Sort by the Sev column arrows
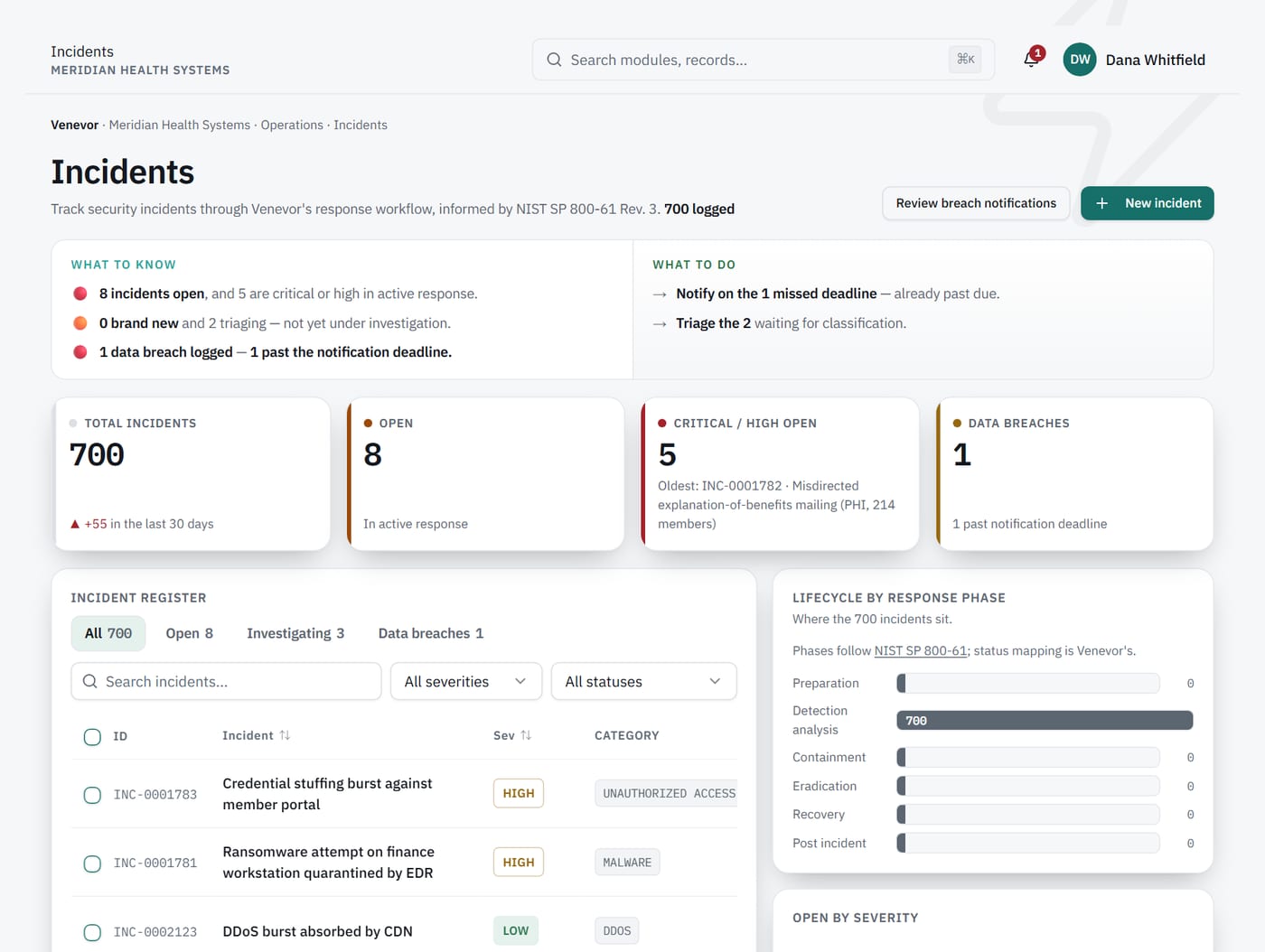 (526, 735)
